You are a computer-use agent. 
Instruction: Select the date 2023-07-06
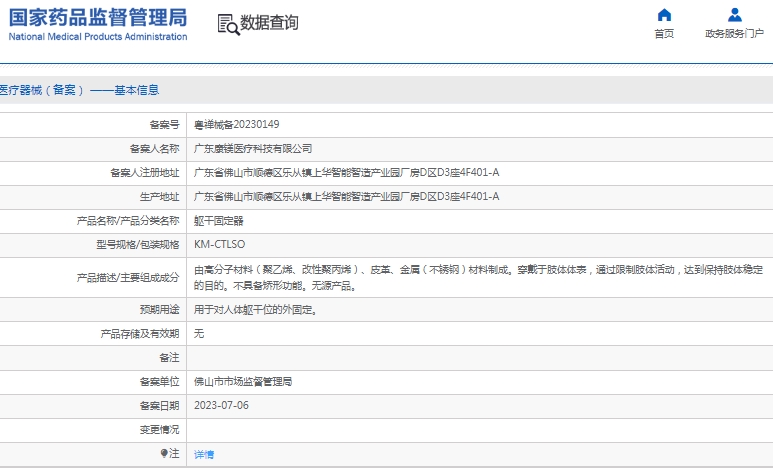pos(221,405)
